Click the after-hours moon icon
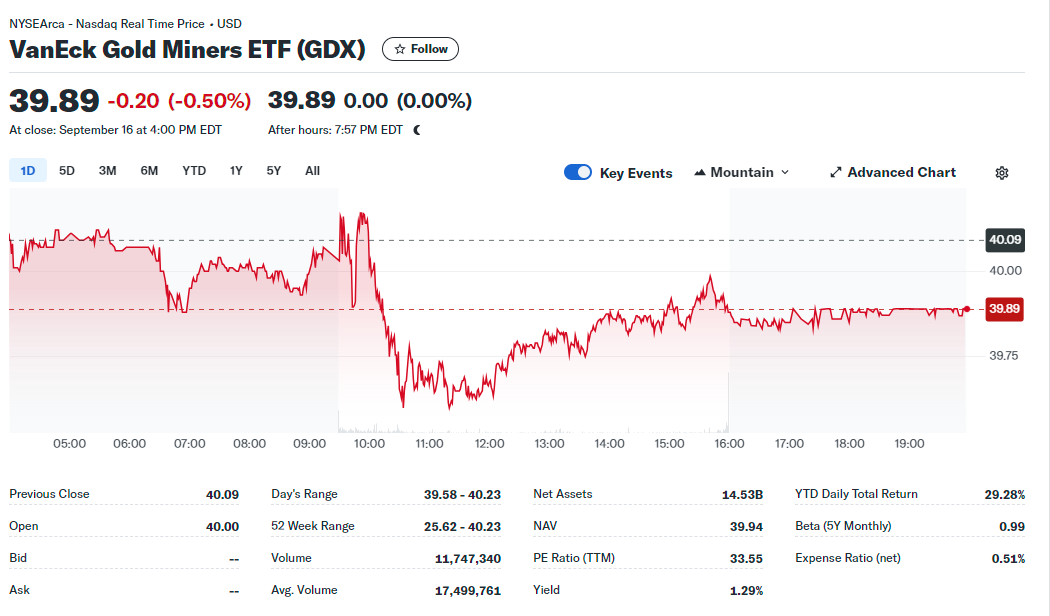 [417, 130]
